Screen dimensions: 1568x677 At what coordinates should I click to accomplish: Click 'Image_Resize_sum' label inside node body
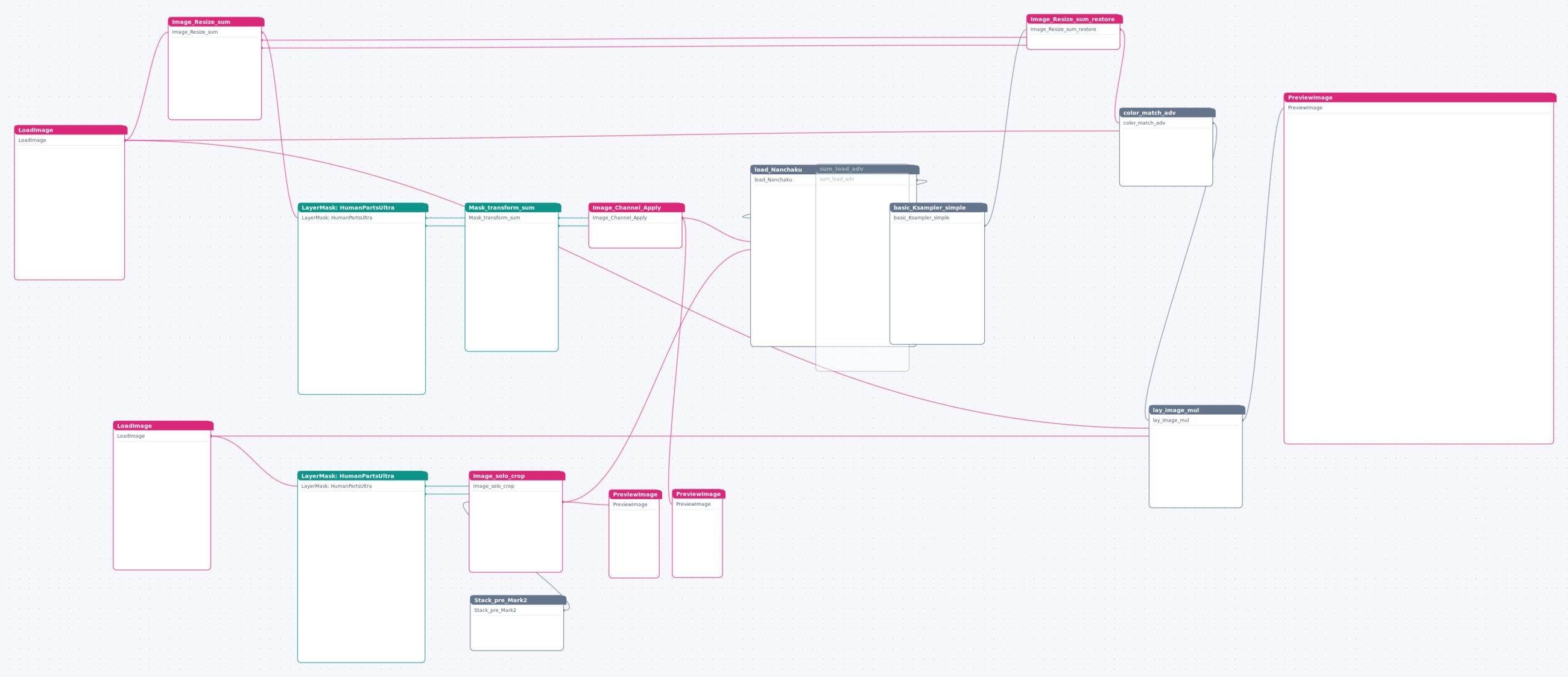tap(195, 32)
